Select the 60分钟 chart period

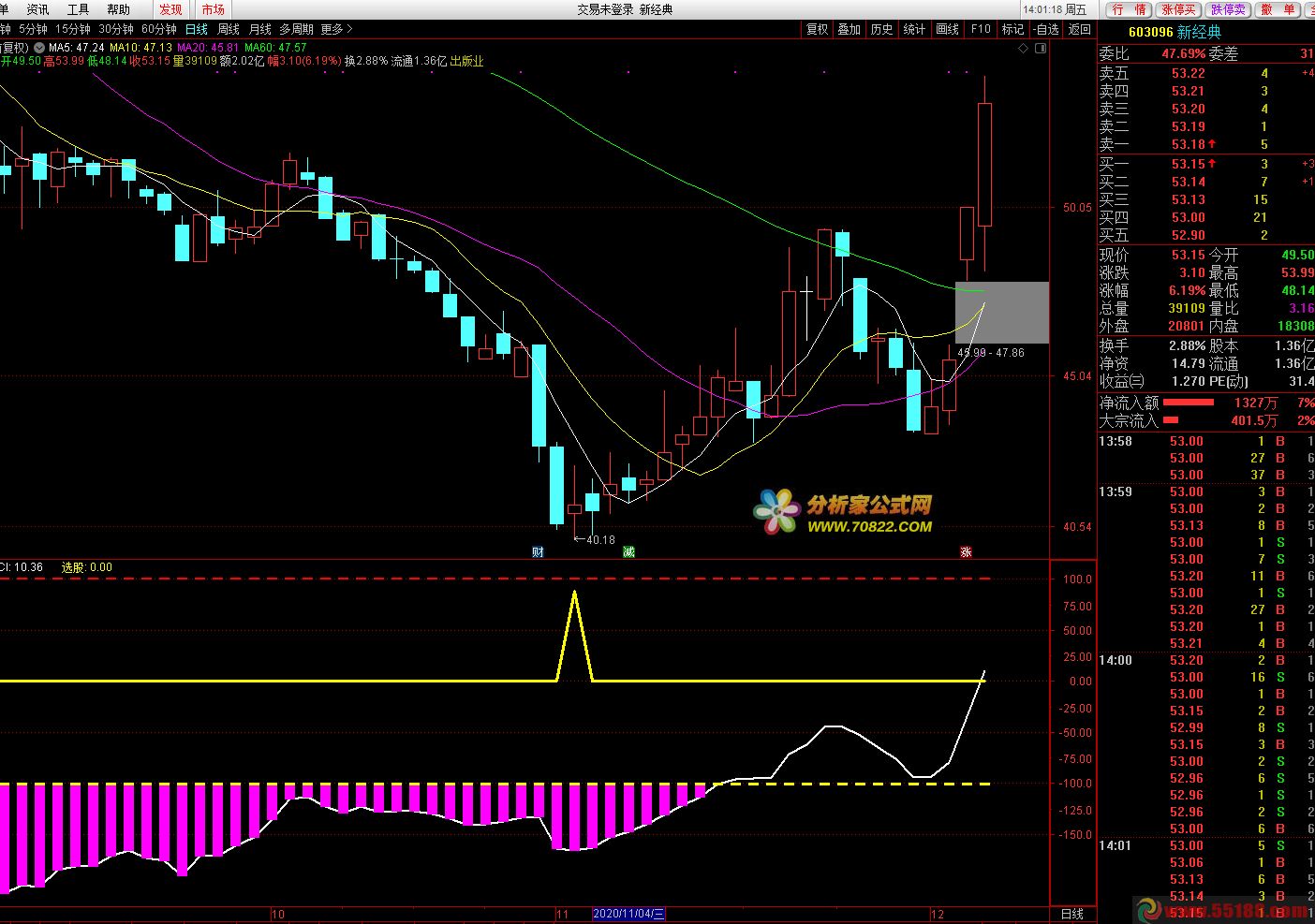click(x=159, y=29)
